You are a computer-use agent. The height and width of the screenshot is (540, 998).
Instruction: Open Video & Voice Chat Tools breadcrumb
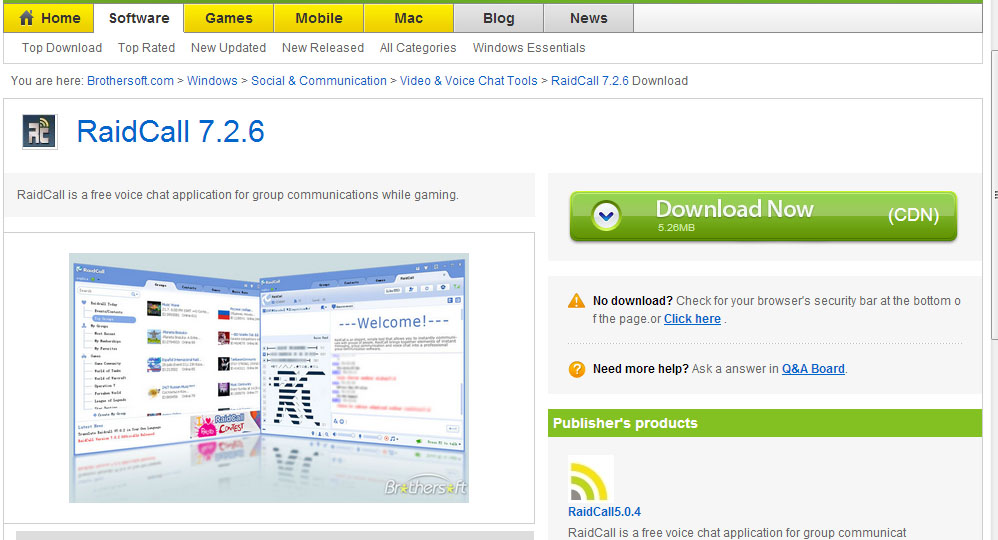pyautogui.click(x=468, y=81)
